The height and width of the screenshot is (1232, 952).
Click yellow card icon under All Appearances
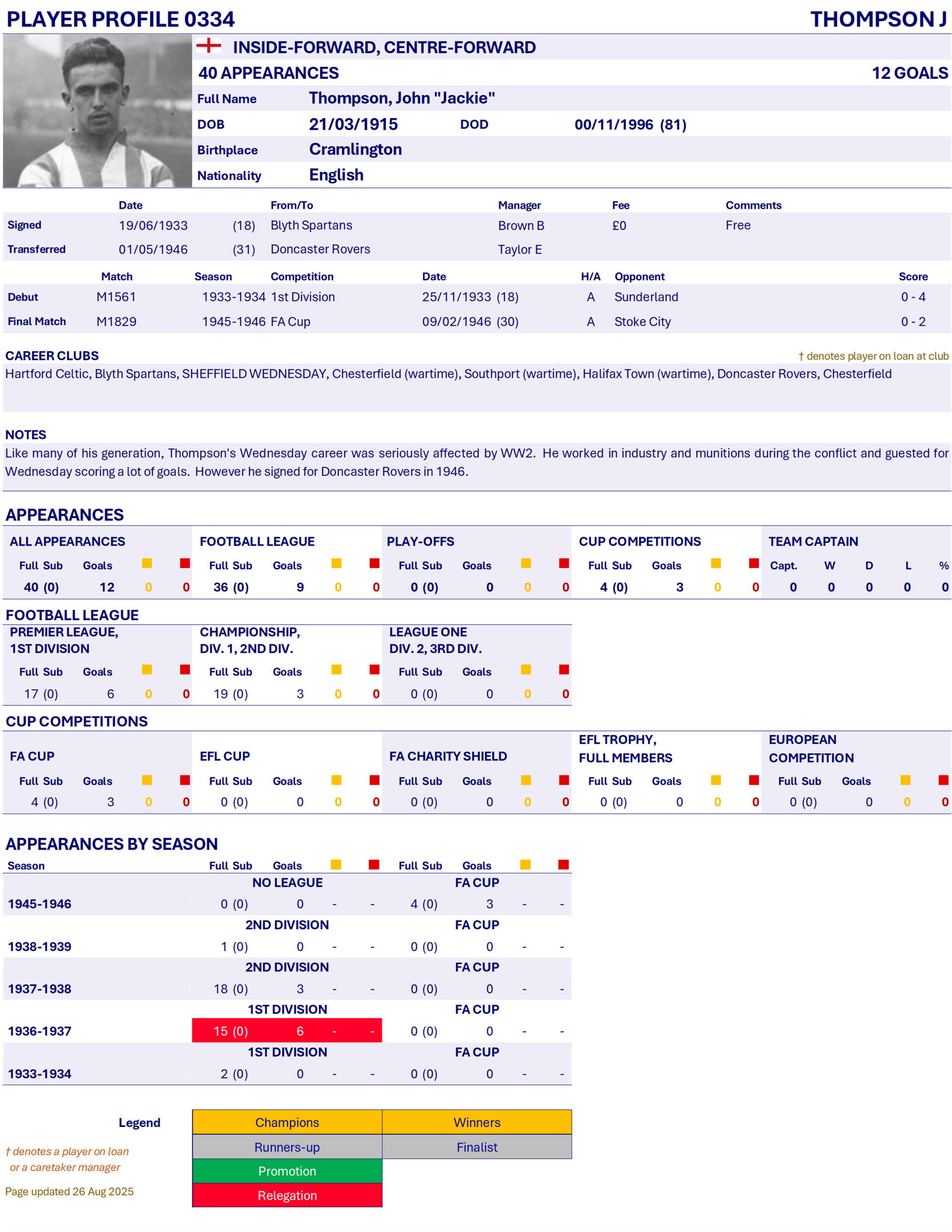(x=147, y=563)
